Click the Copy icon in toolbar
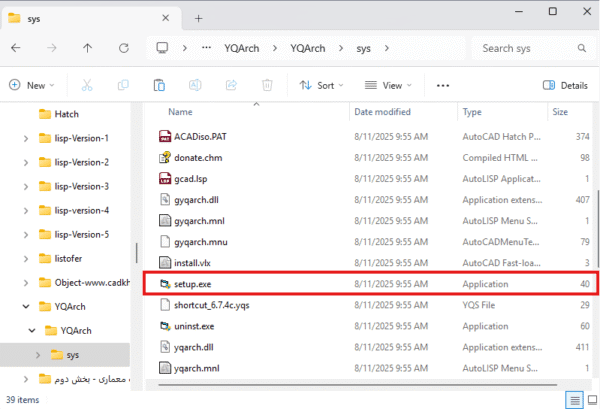Image resolution: width=600 pixels, height=409 pixels. 123,86
